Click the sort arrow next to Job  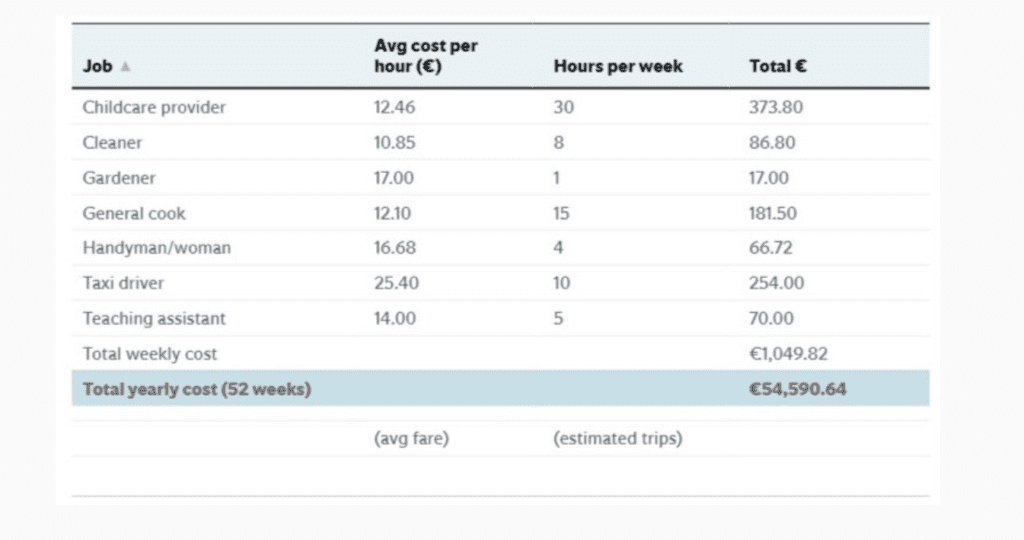(125, 68)
